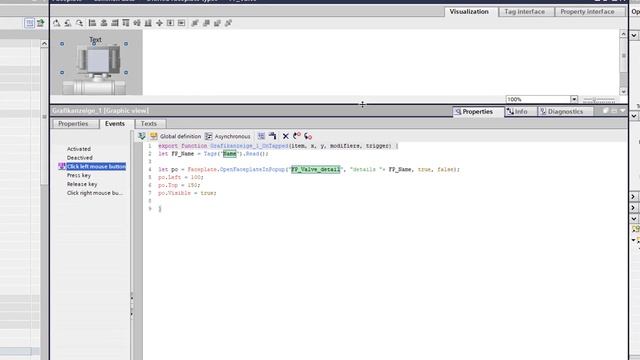Click the left panel scroll-up arrow
The width and height of the screenshot is (640, 360).
pos(44,43)
